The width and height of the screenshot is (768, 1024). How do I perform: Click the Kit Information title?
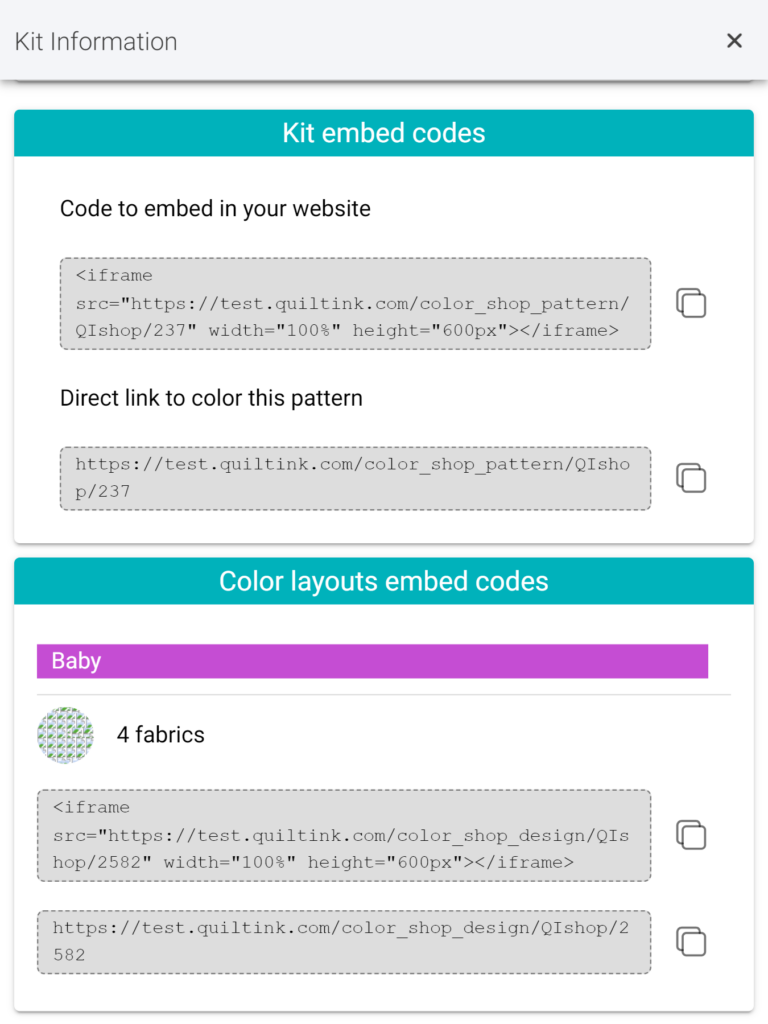(x=96, y=41)
